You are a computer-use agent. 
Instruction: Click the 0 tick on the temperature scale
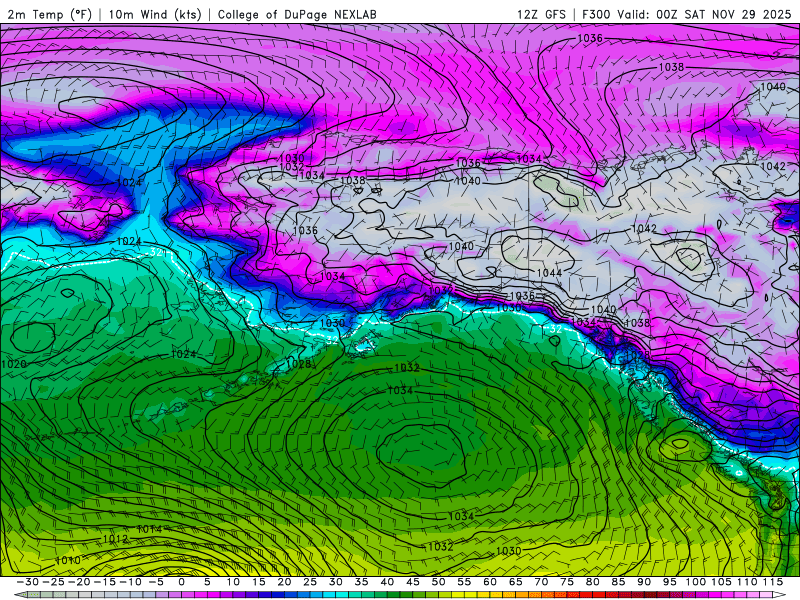[182, 582]
